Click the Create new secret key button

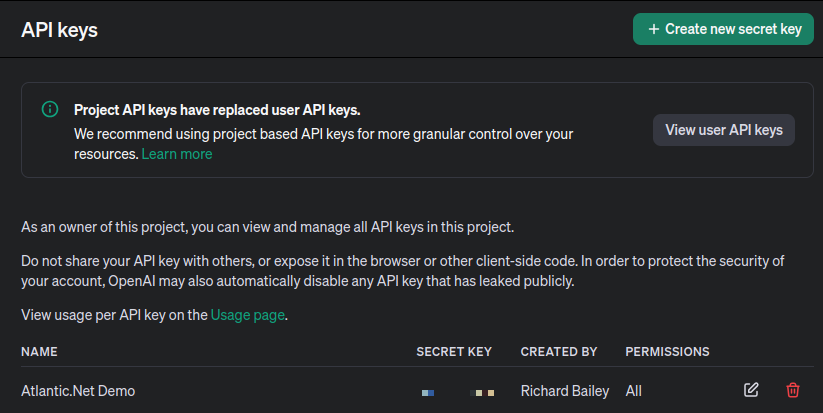pyautogui.click(x=723, y=29)
